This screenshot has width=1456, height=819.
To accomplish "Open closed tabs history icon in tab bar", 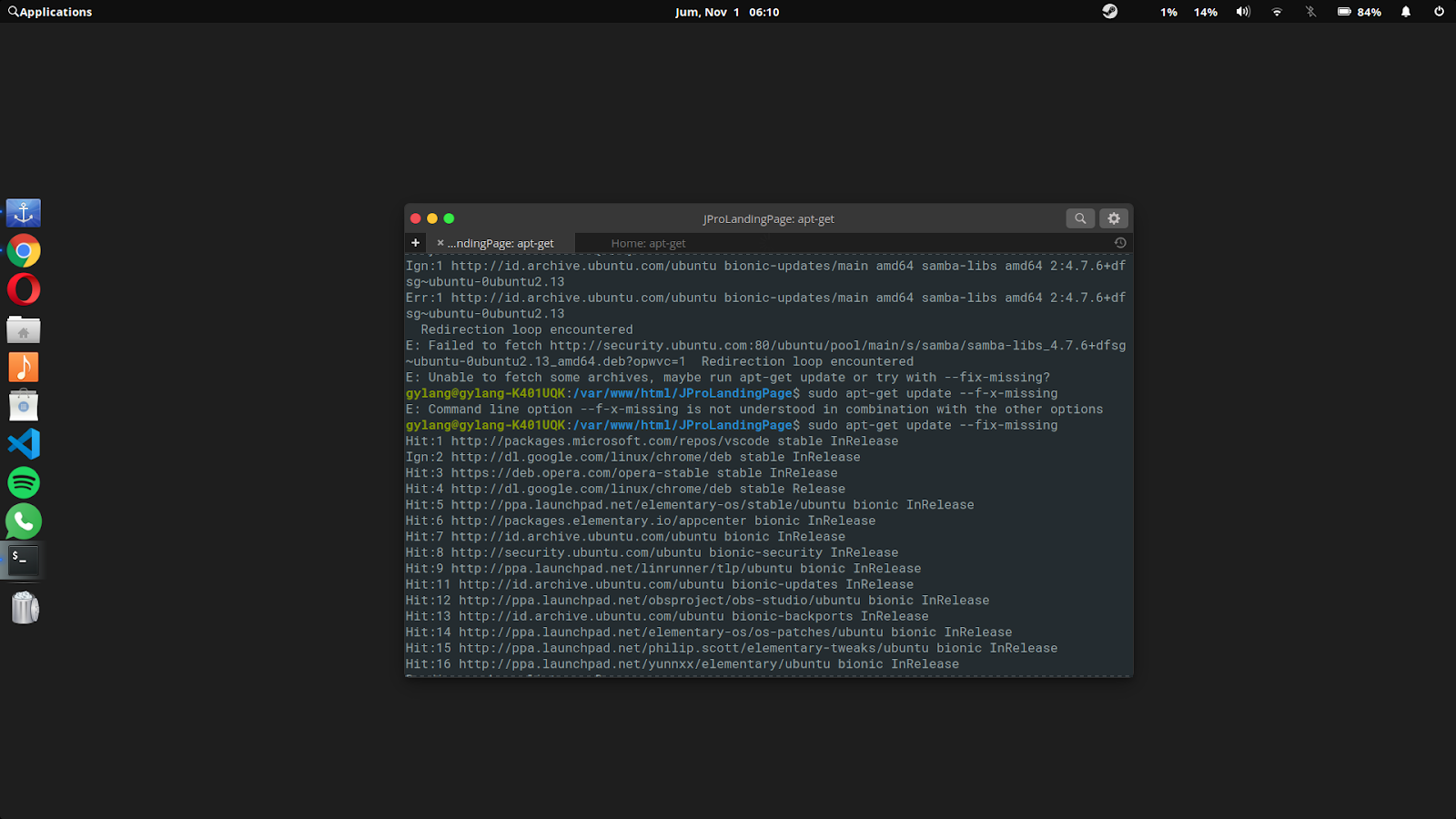I will point(1120,243).
